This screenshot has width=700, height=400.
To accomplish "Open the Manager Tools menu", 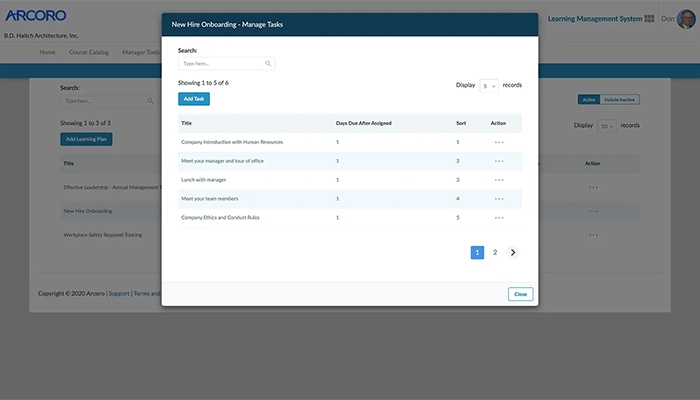I will pyautogui.click(x=141, y=52).
